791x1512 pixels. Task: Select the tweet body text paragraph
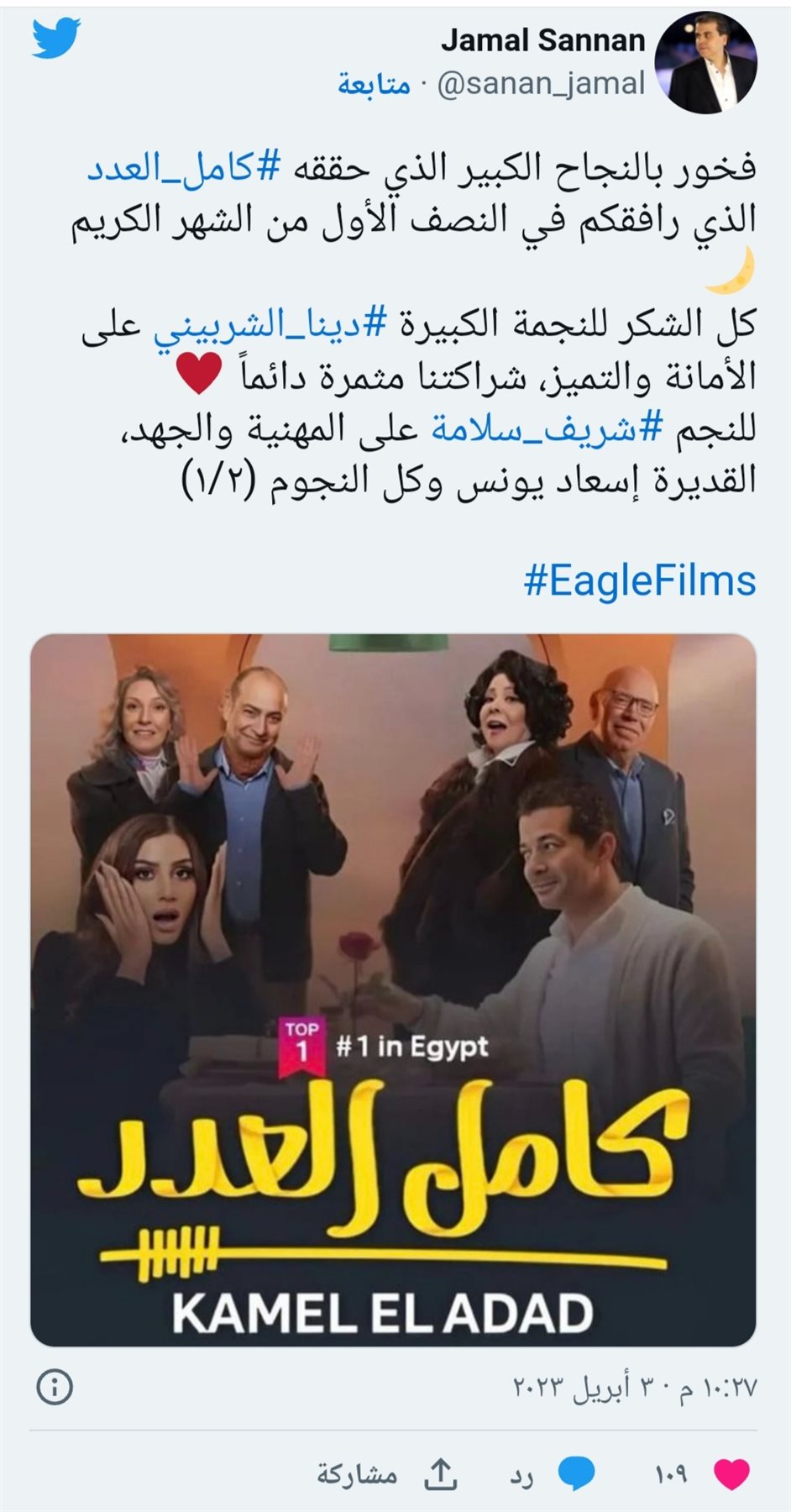coord(414,324)
